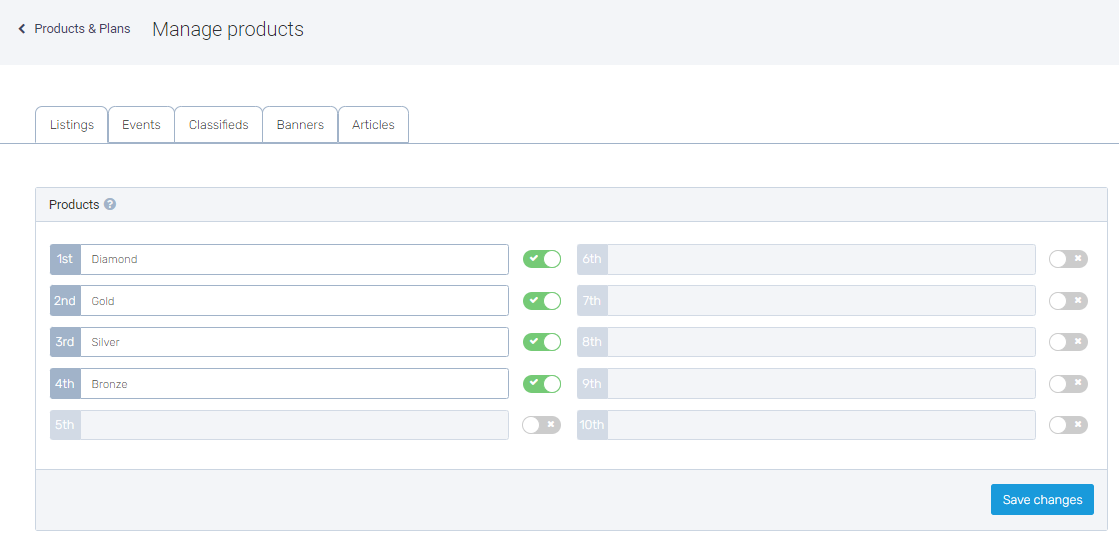Click the empty 8th product field
The image size is (1119, 541).
click(821, 342)
